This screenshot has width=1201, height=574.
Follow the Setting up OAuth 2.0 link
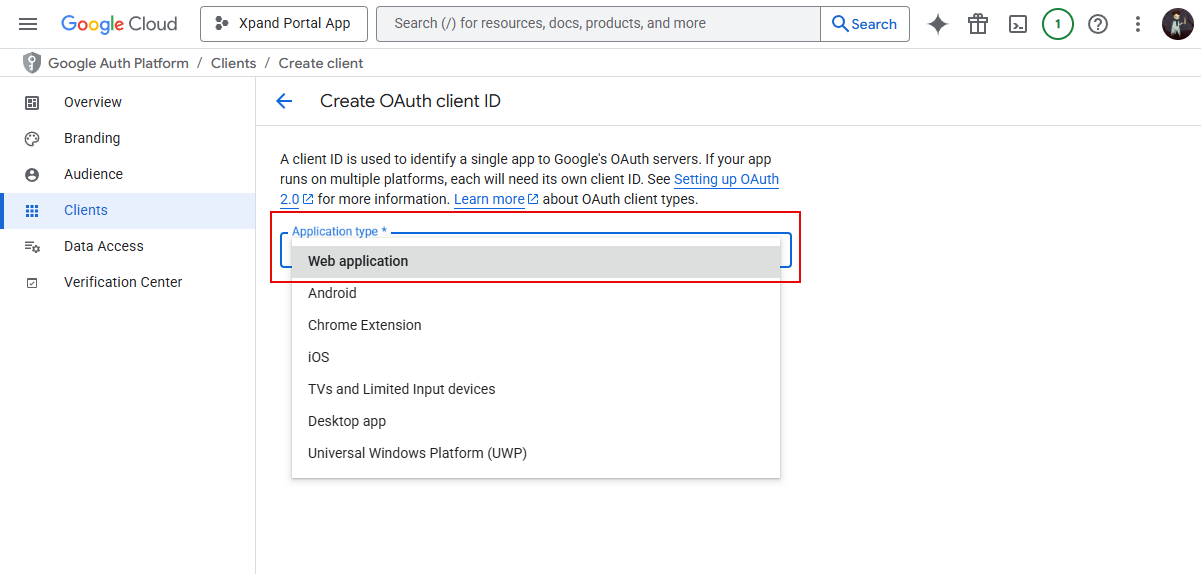point(725,180)
